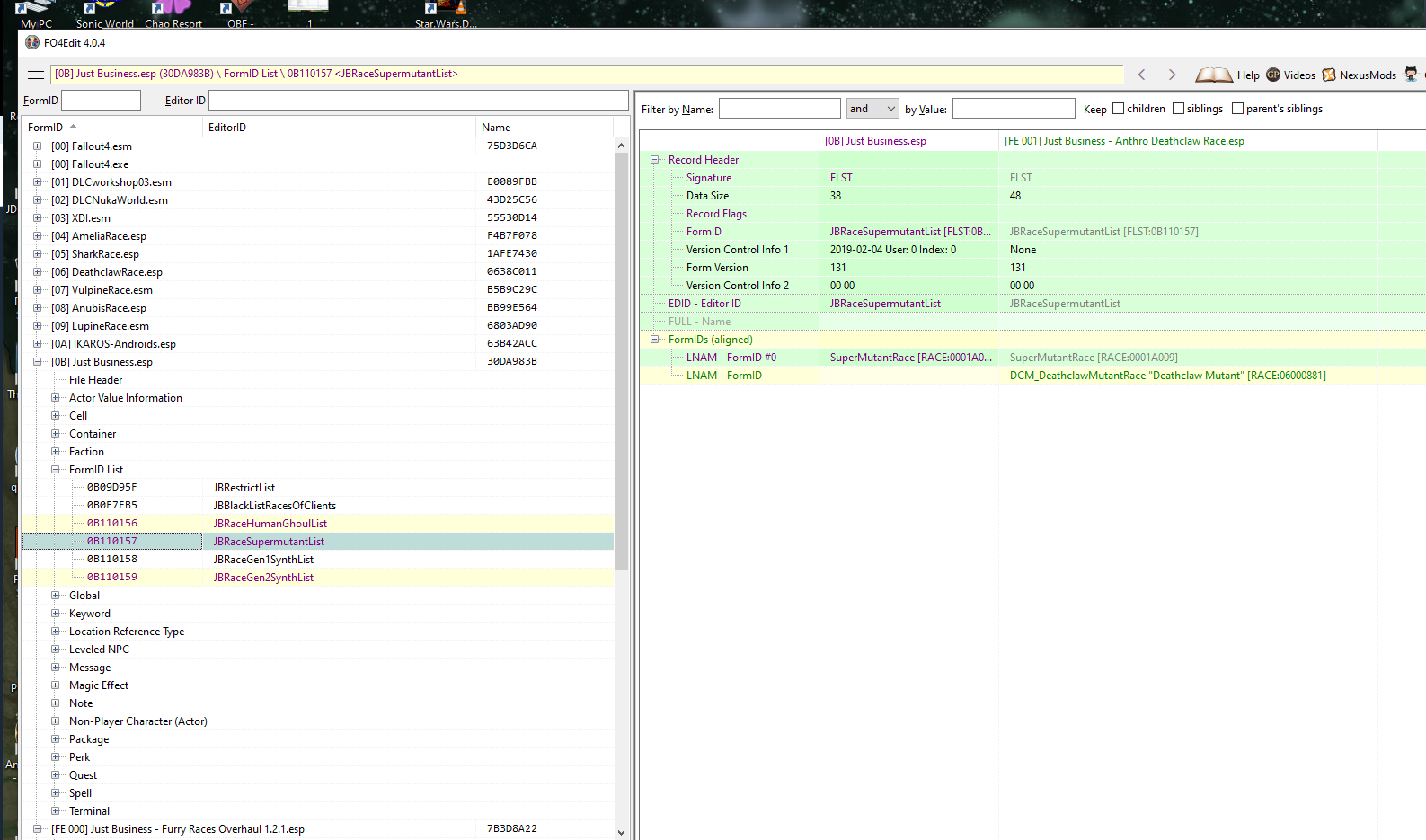Expand the [03] XDI.esm node
Screen dimensions: 1426x840
coord(37,217)
